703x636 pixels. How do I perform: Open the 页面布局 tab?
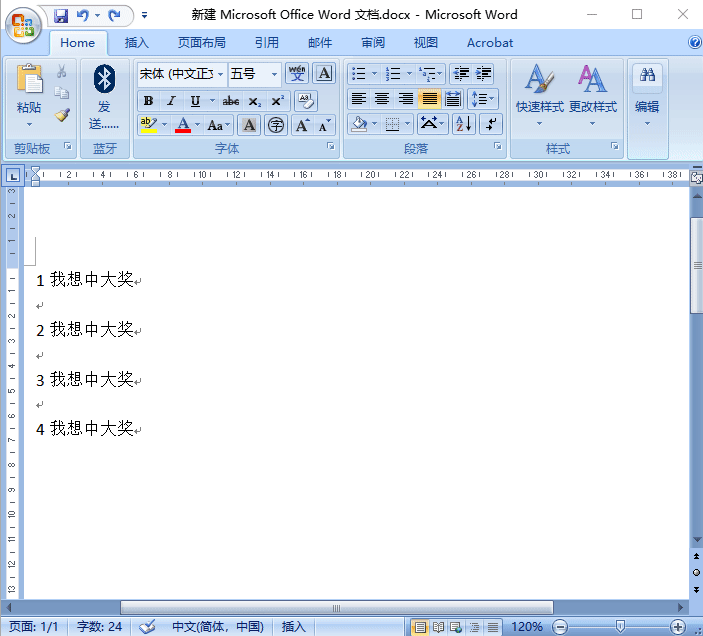point(202,43)
